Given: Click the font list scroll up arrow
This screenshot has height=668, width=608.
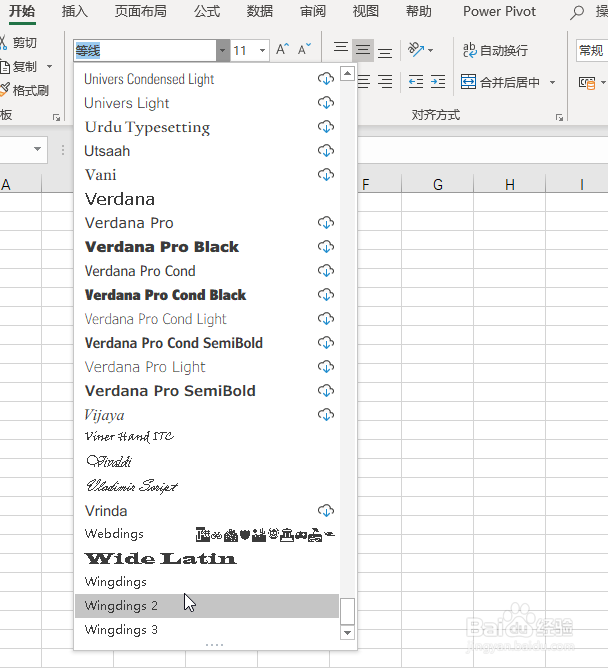Looking at the screenshot, I should pos(348,73).
